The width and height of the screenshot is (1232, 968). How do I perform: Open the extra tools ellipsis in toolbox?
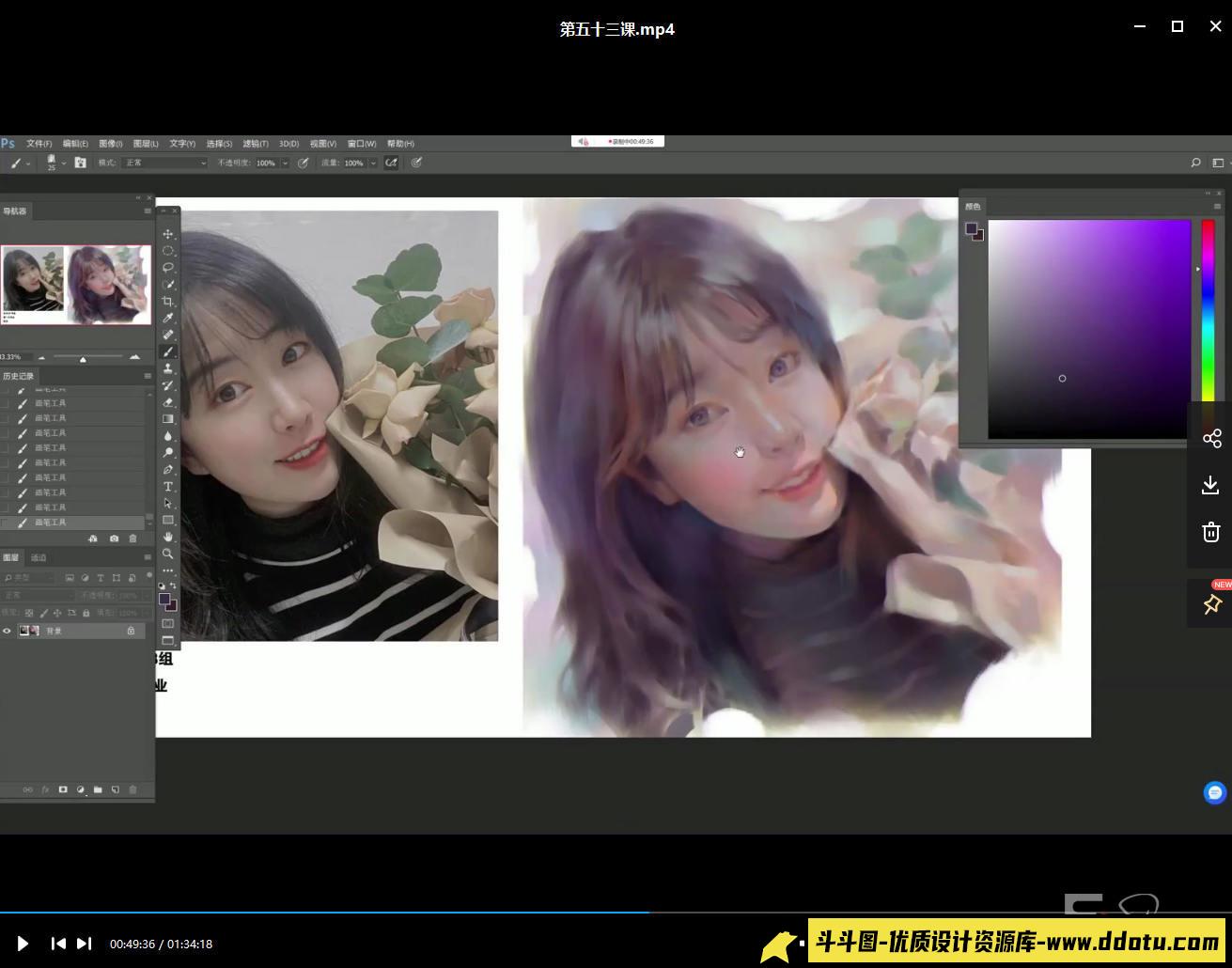coord(168,570)
